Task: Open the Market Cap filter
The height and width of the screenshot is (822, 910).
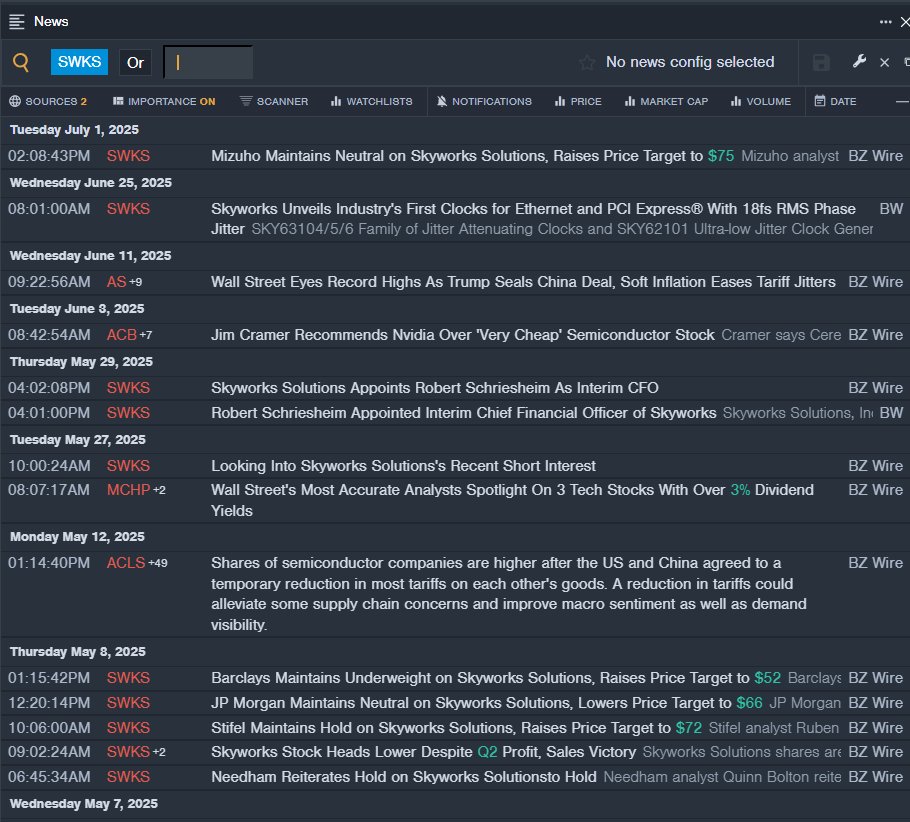Action: tap(666, 101)
